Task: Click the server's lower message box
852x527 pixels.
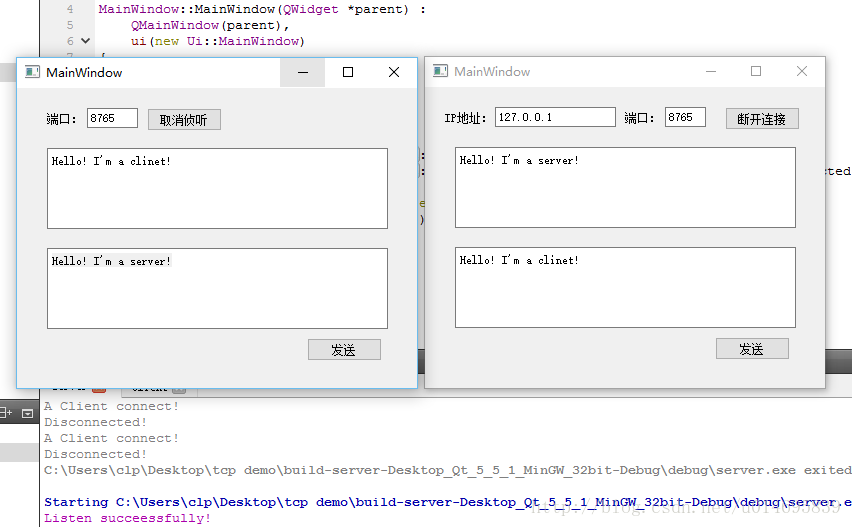Action: (217, 288)
